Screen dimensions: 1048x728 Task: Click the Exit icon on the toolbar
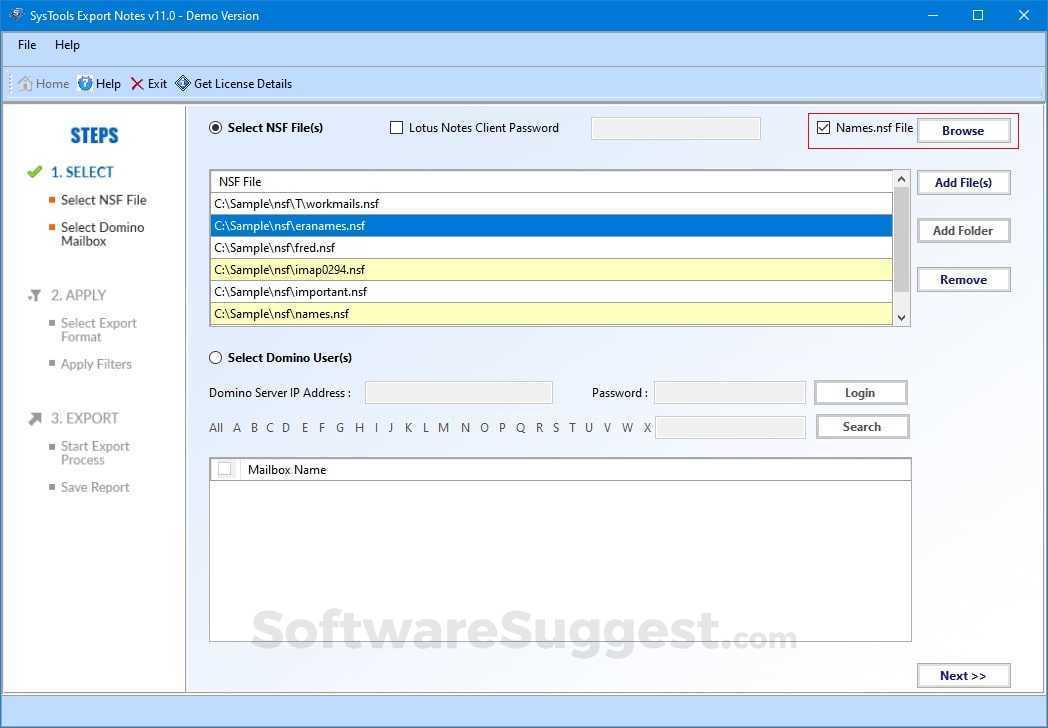(136, 83)
